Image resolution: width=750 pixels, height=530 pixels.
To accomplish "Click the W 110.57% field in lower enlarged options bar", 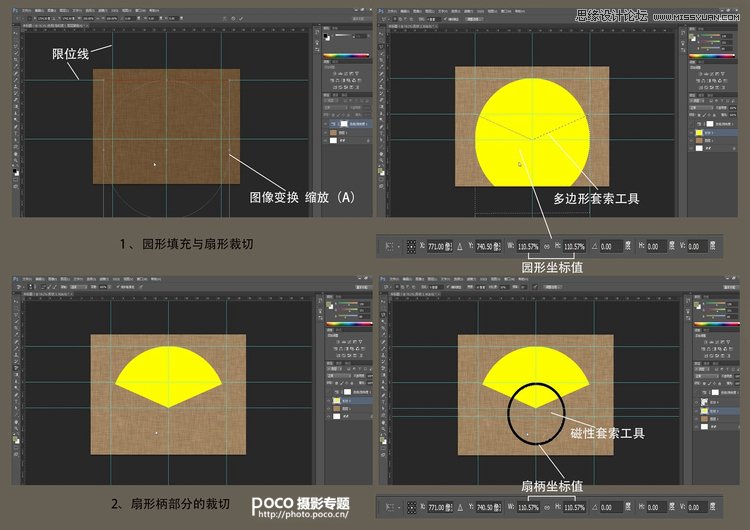I will coord(529,508).
